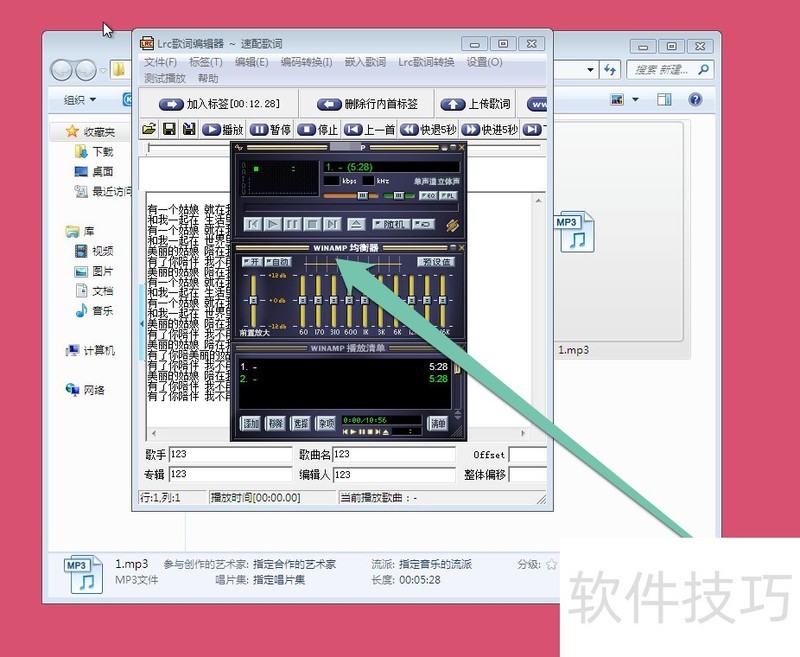Viewport: 800px width, 657px height.
Task: Click the 停止 stop button in Lrc editor
Action: point(318,130)
